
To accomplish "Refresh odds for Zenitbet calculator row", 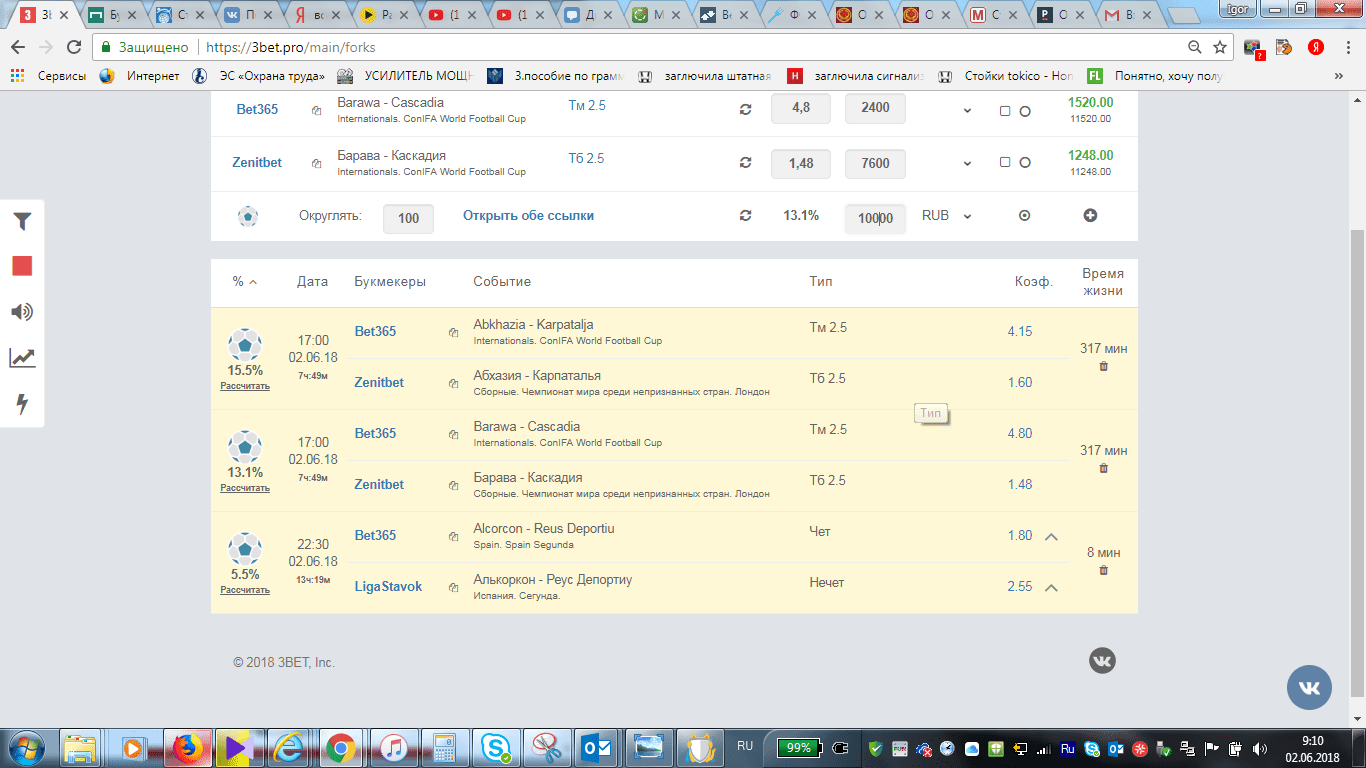I will click(x=745, y=163).
